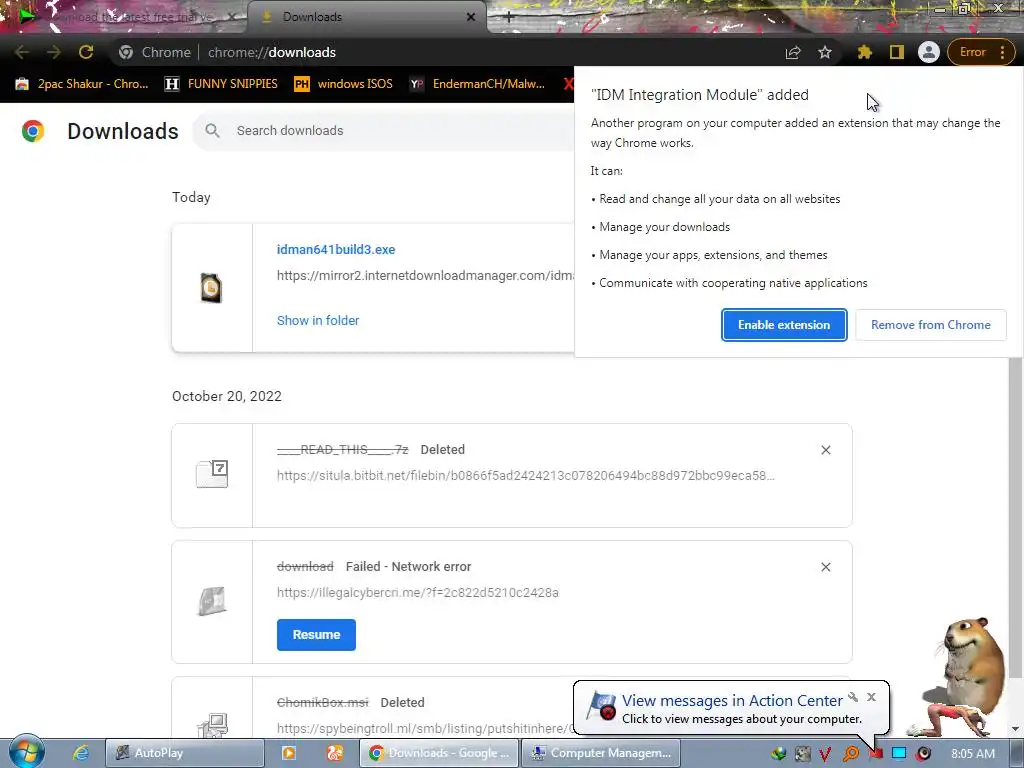
Task: Reload the page with the refresh icon
Action: click(86, 52)
